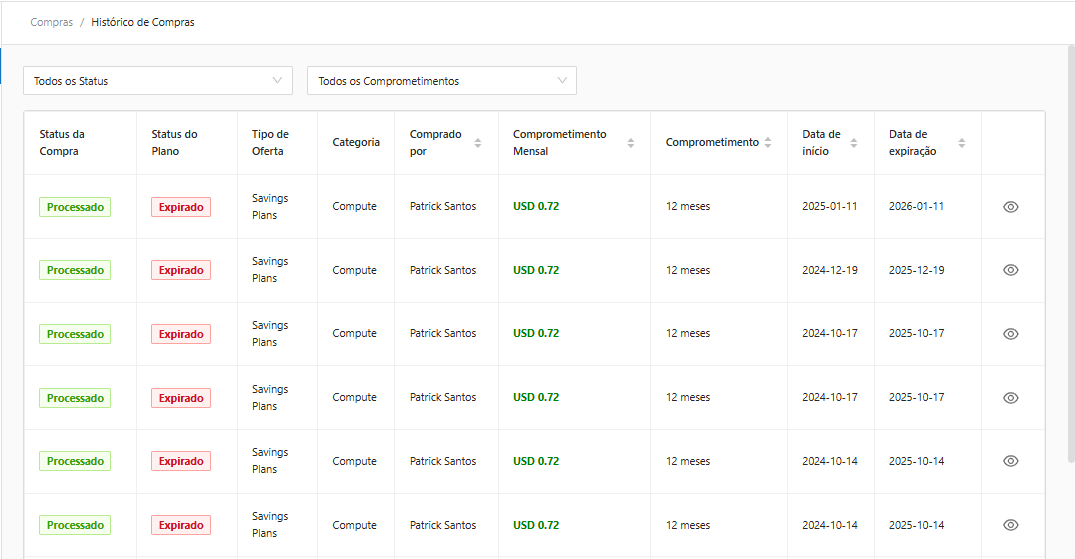Expand the Todos os Comprometimentos filter

point(441,81)
